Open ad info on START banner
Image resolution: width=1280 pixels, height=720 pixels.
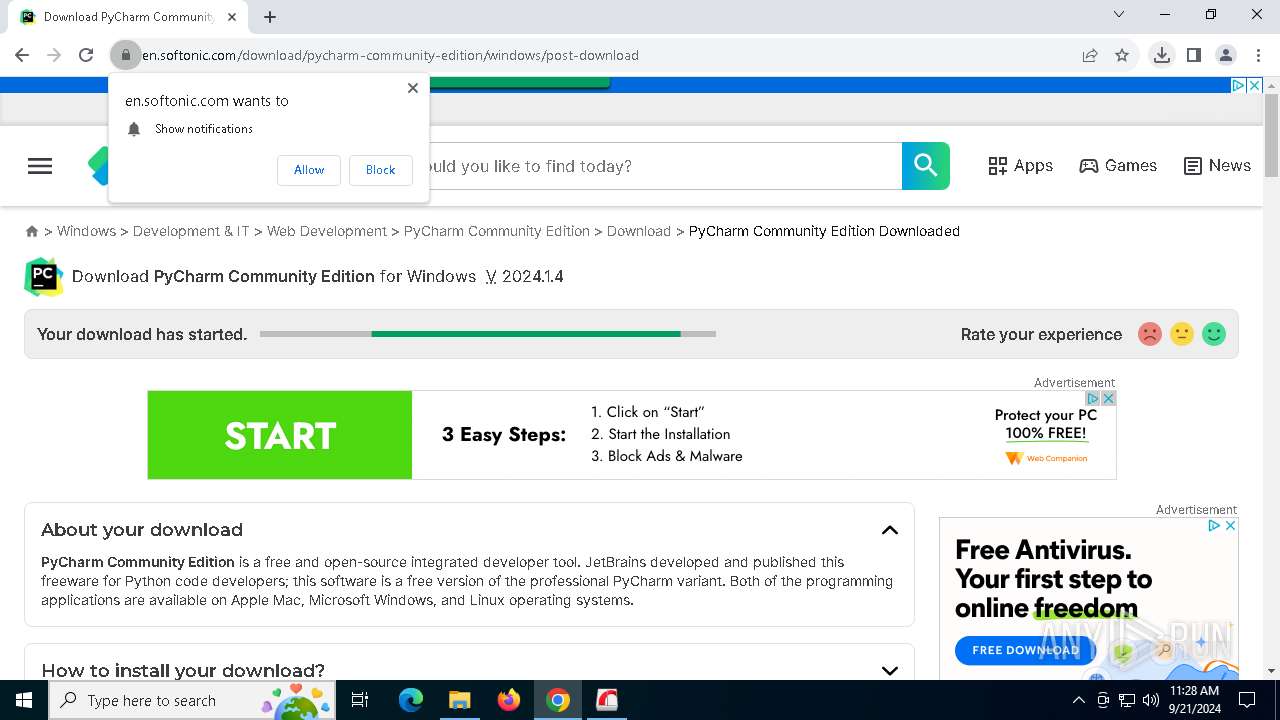click(x=1094, y=398)
